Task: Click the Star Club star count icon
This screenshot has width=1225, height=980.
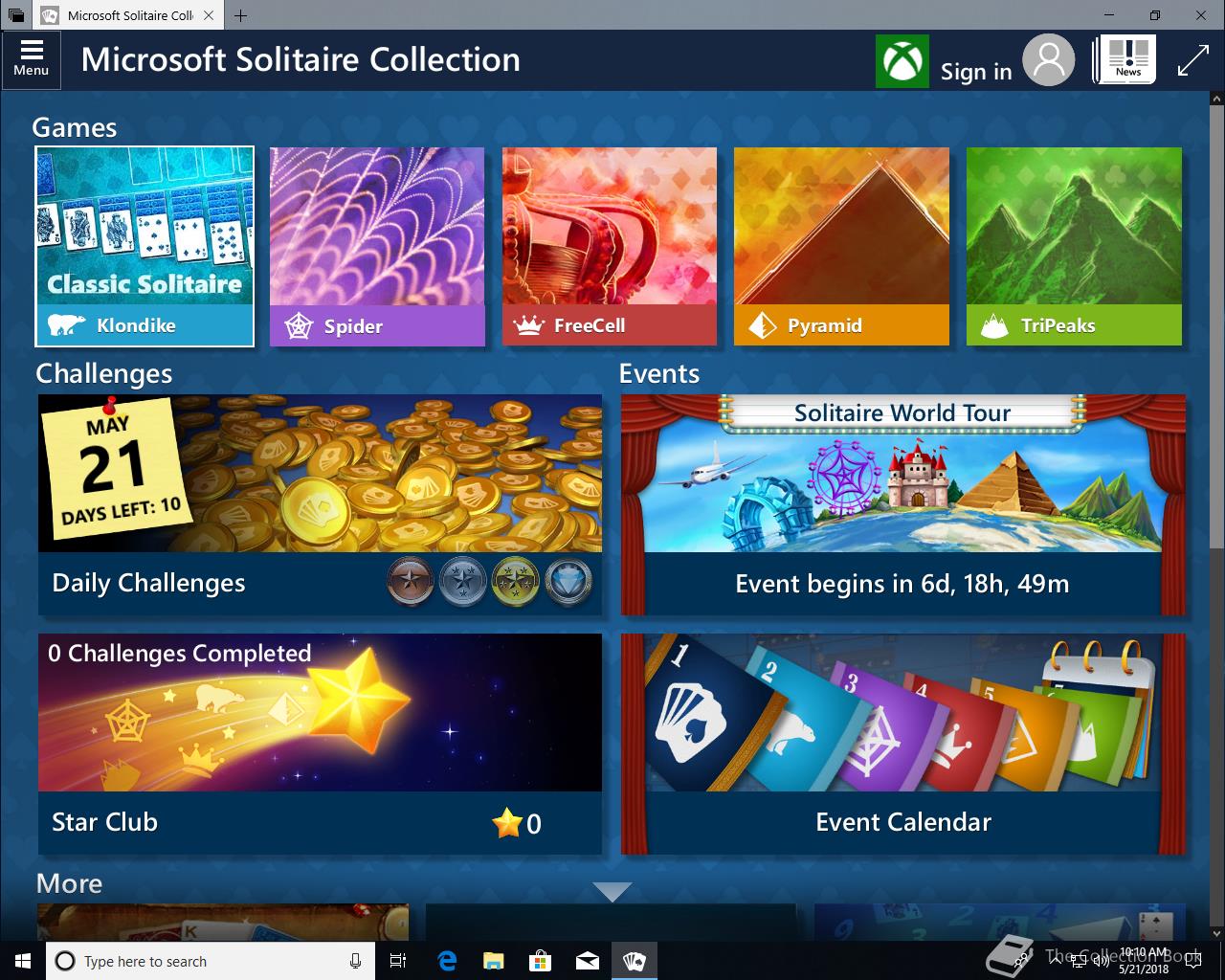Action: click(x=506, y=822)
